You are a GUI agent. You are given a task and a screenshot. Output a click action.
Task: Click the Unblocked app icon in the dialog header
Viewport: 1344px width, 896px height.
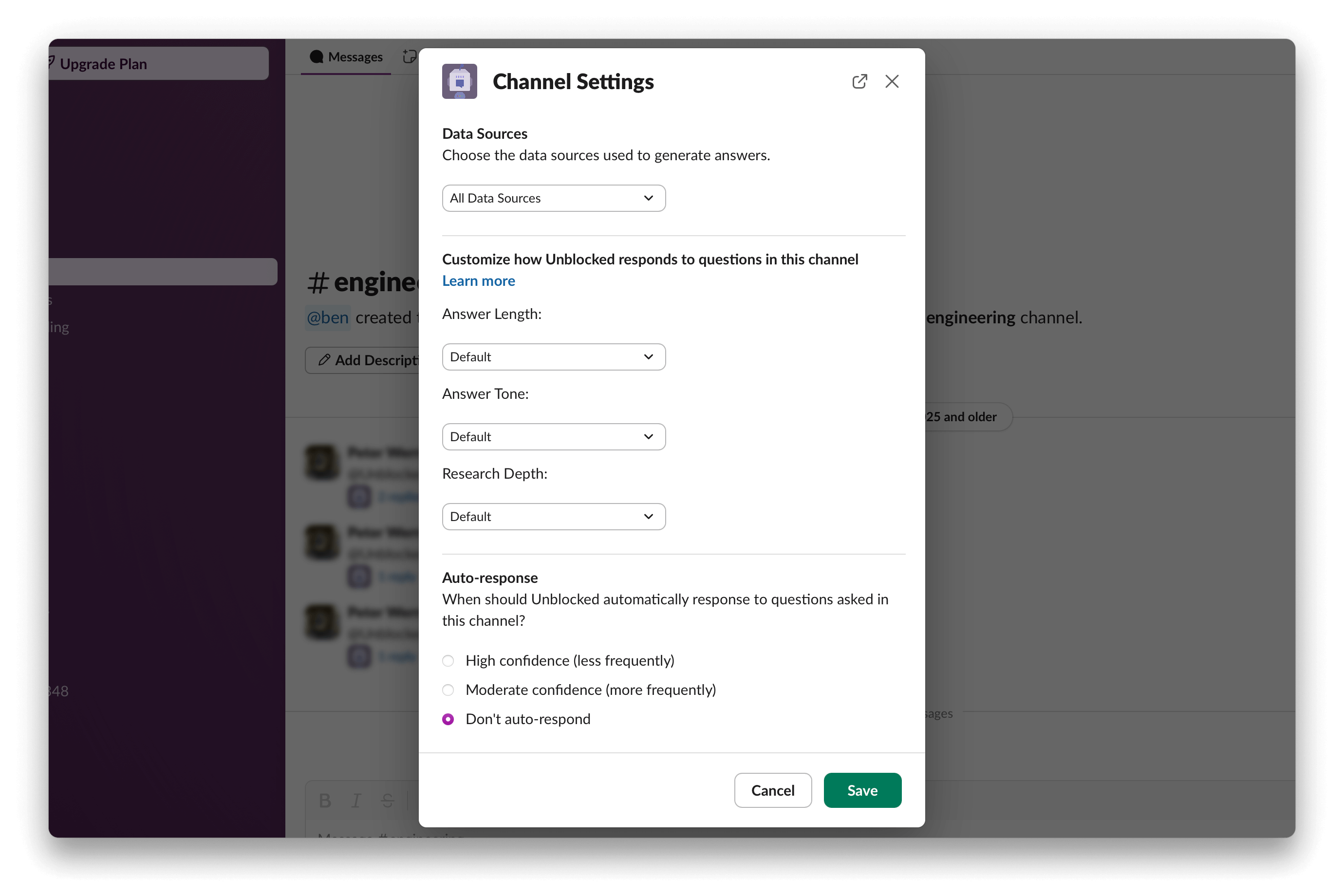[459, 81]
